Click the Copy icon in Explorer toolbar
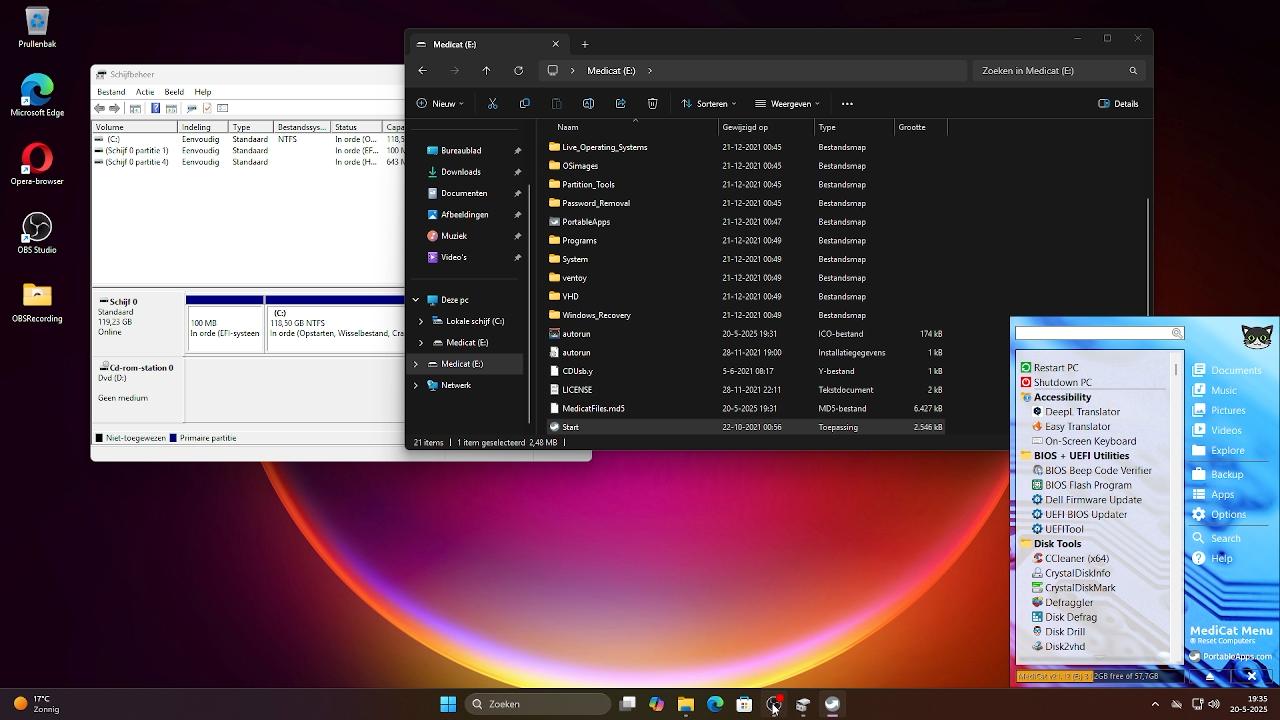The width and height of the screenshot is (1280, 720). coord(525,103)
